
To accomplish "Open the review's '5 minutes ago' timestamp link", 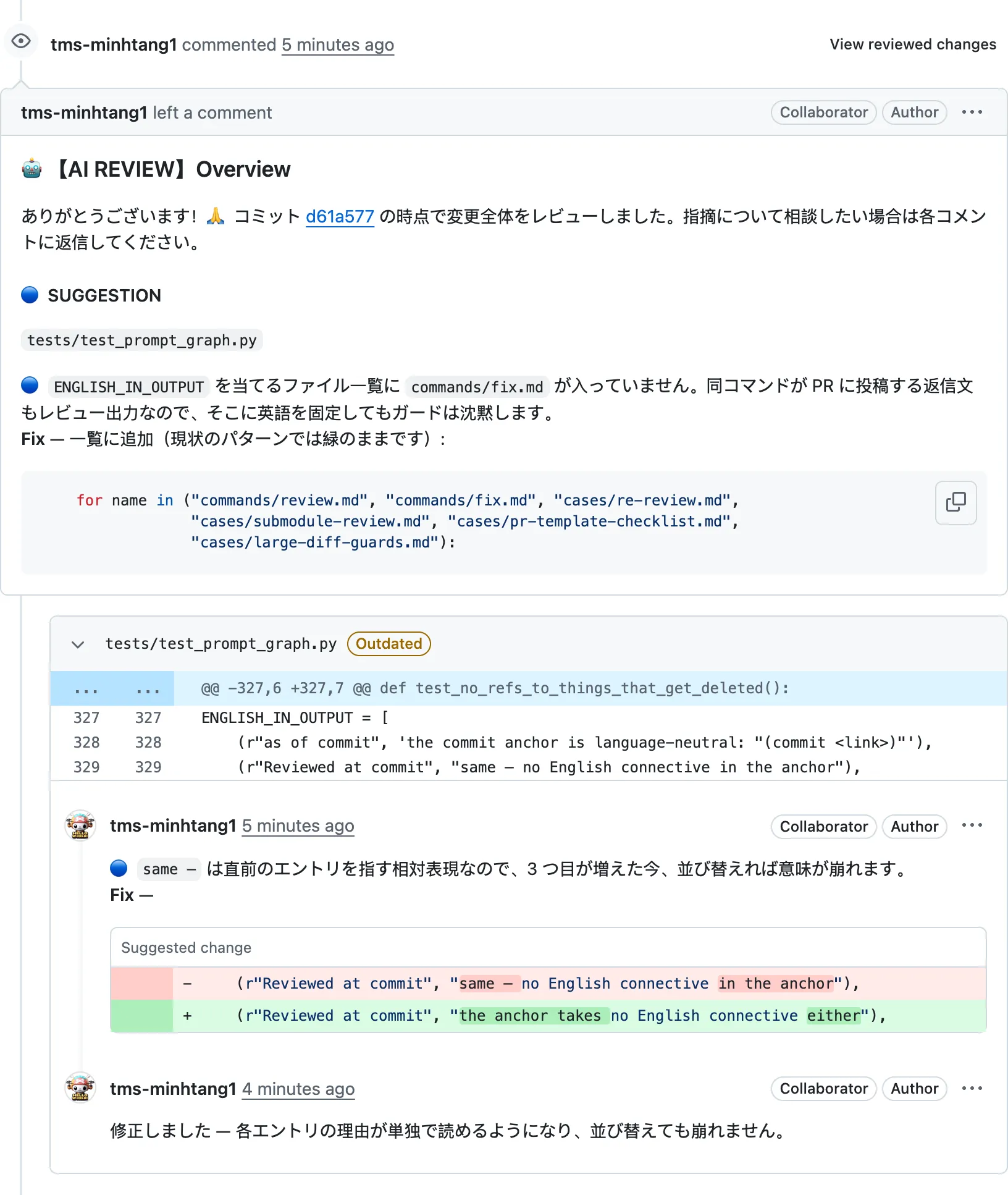I will point(338,44).
